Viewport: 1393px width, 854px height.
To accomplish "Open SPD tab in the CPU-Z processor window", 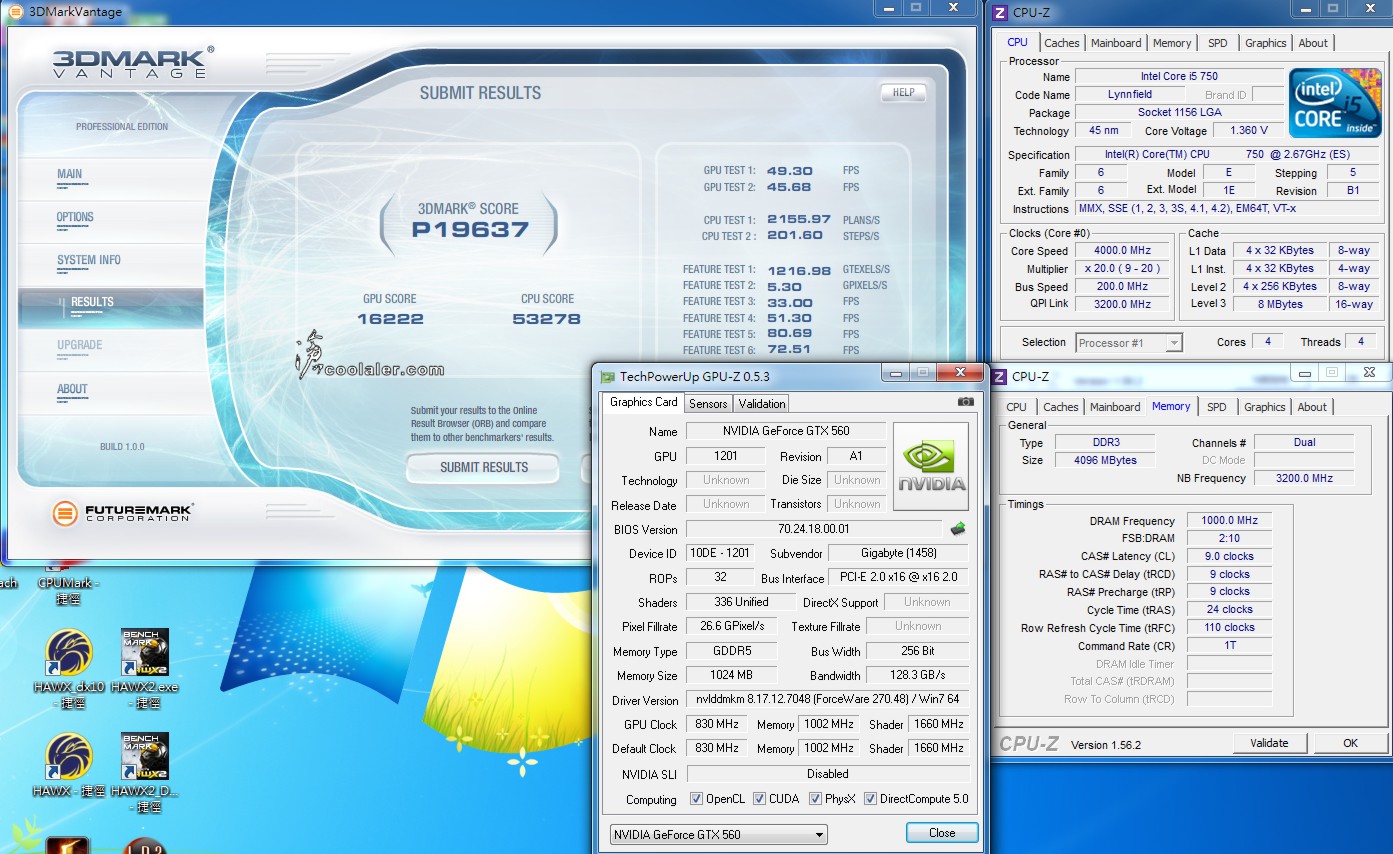I will pos(1217,43).
